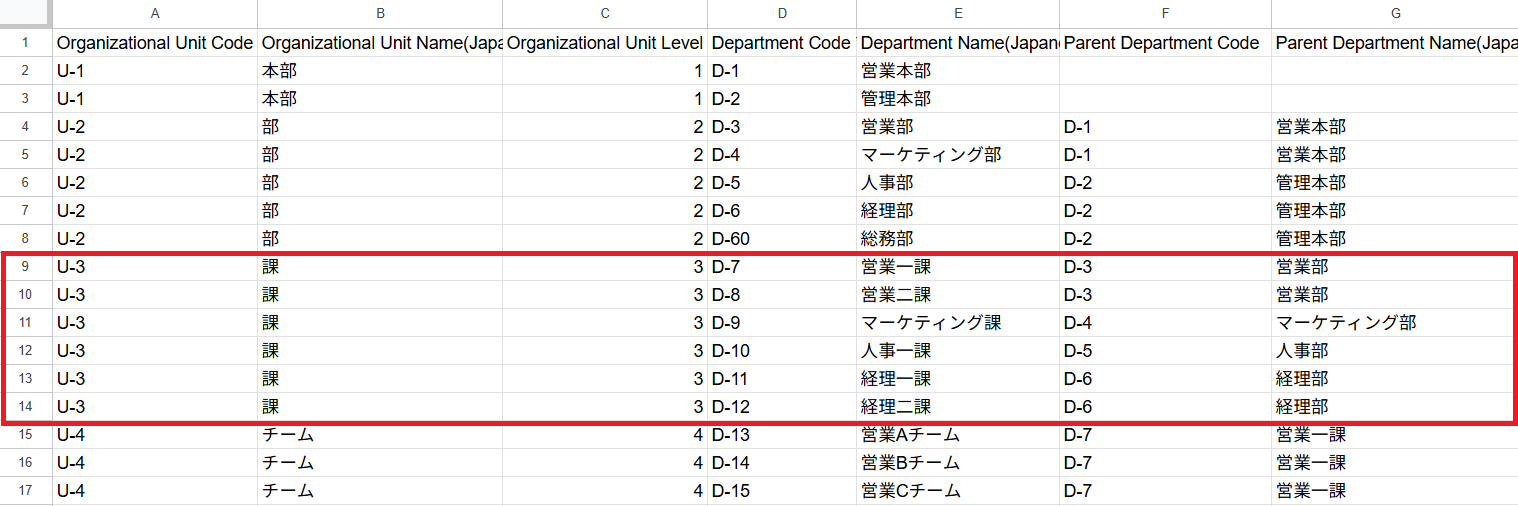Select column E header

pyautogui.click(x=958, y=13)
